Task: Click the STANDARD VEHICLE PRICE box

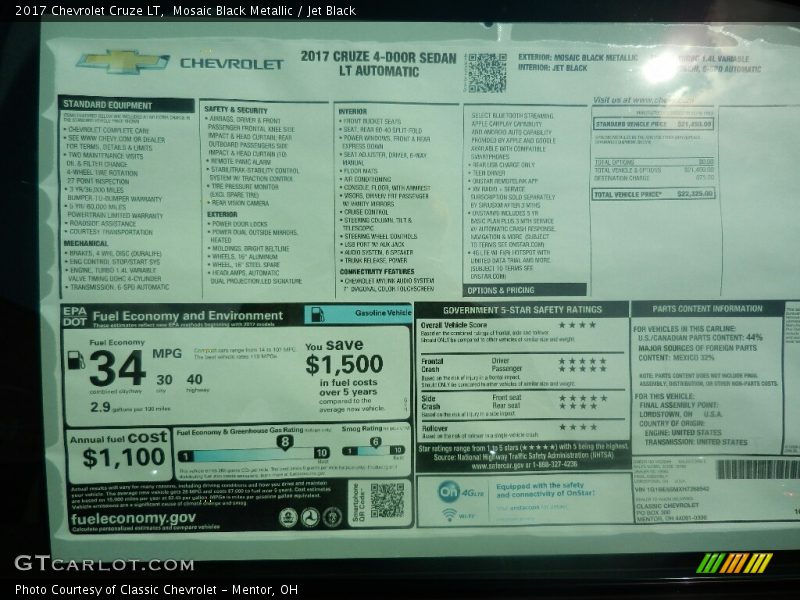Action: pyautogui.click(x=654, y=124)
